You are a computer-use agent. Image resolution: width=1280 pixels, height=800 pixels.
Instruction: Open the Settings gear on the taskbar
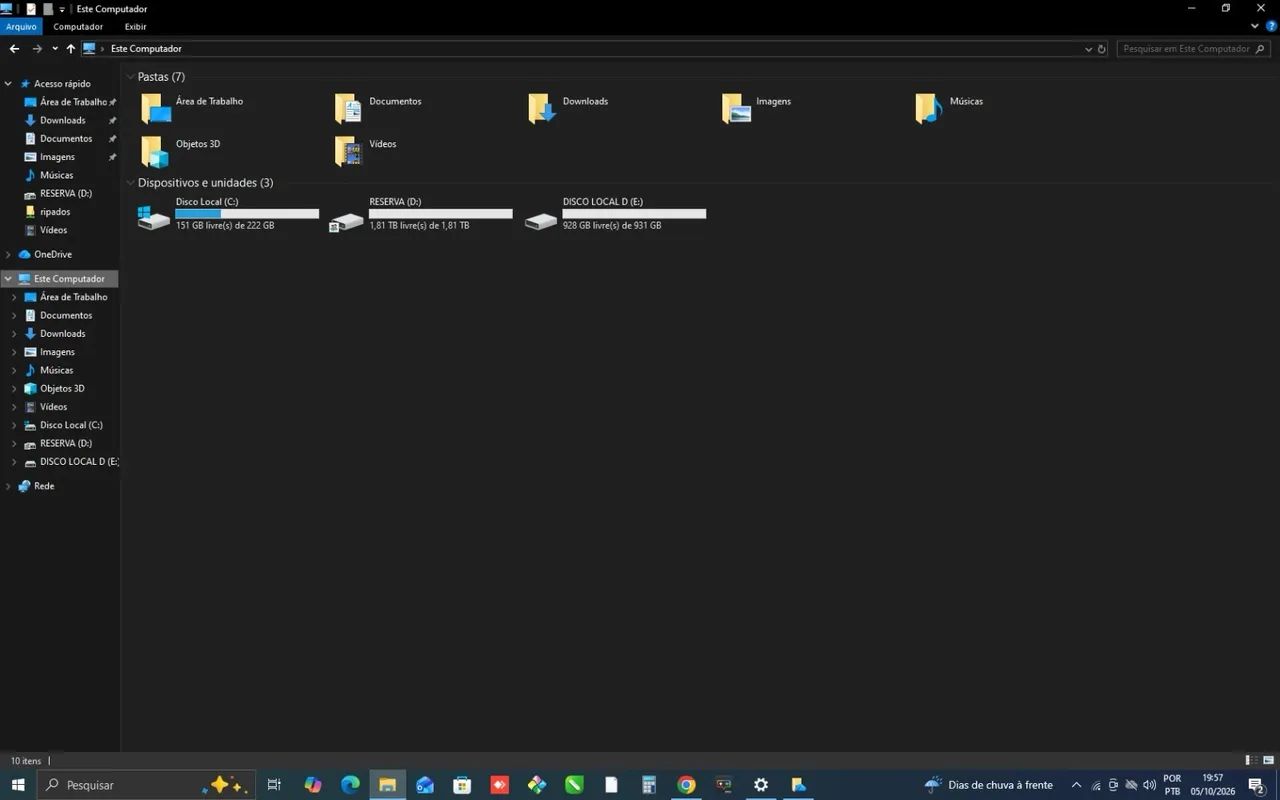[x=761, y=785]
